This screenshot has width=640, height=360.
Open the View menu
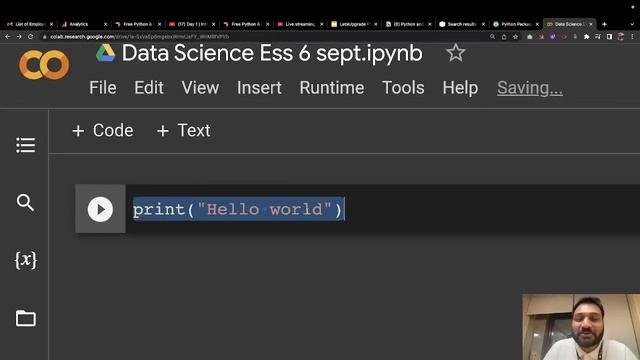coord(200,88)
